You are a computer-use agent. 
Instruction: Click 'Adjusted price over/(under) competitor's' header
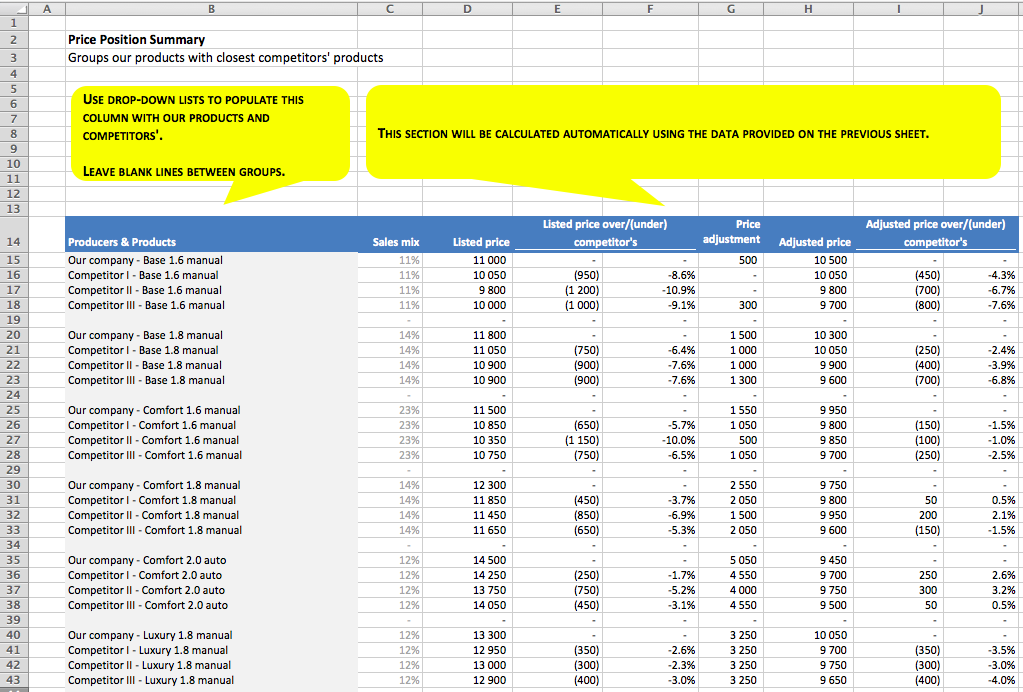pos(936,233)
